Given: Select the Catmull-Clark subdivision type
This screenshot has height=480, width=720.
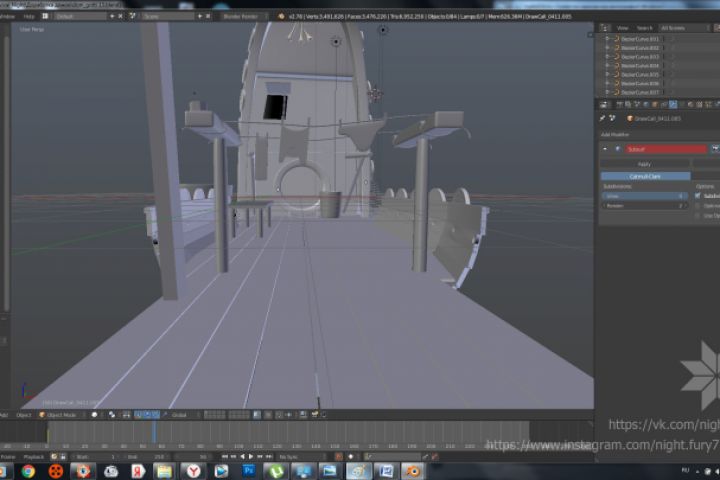Looking at the screenshot, I should click(645, 176).
